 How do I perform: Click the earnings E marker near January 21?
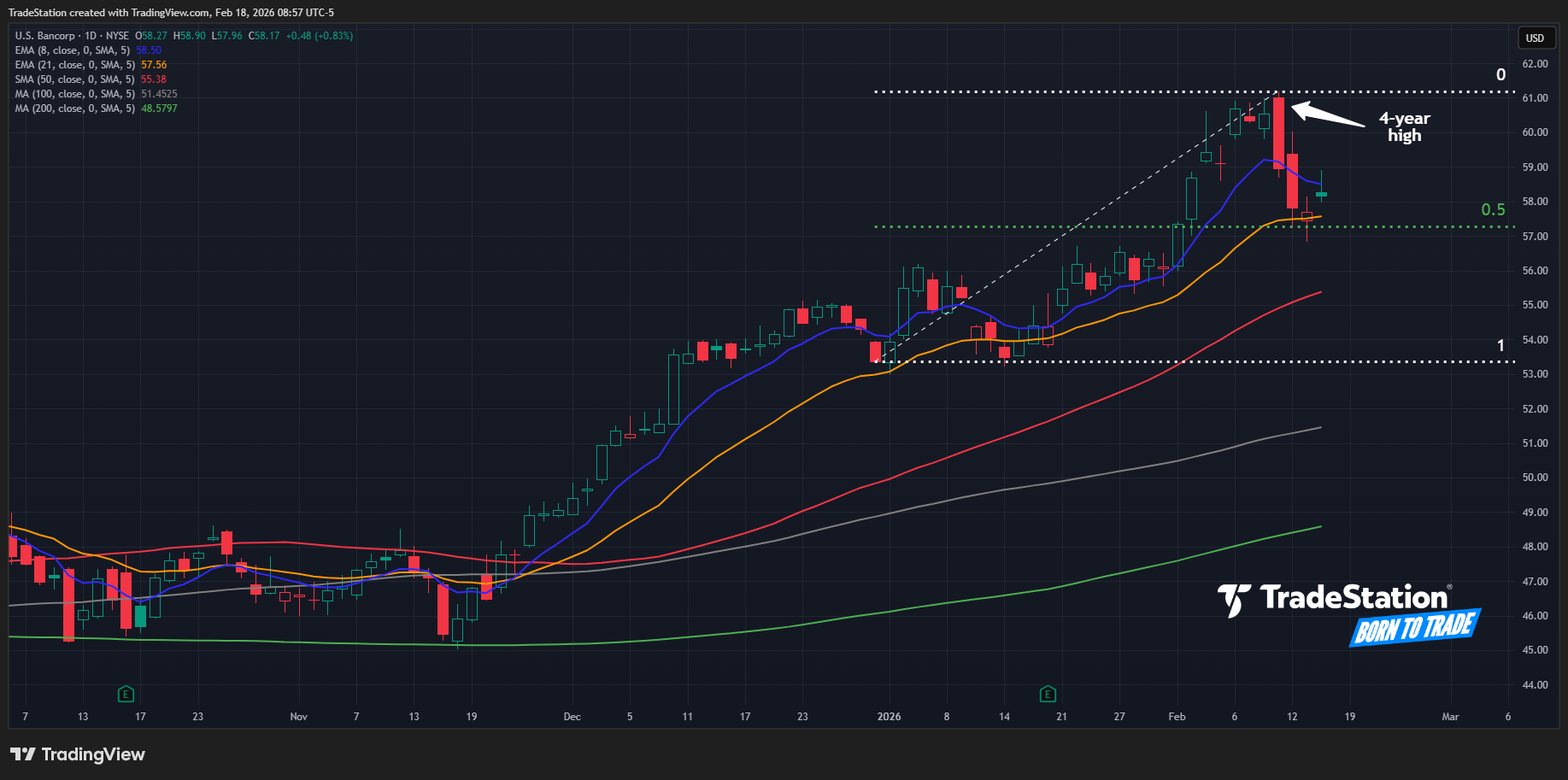coord(1048,694)
